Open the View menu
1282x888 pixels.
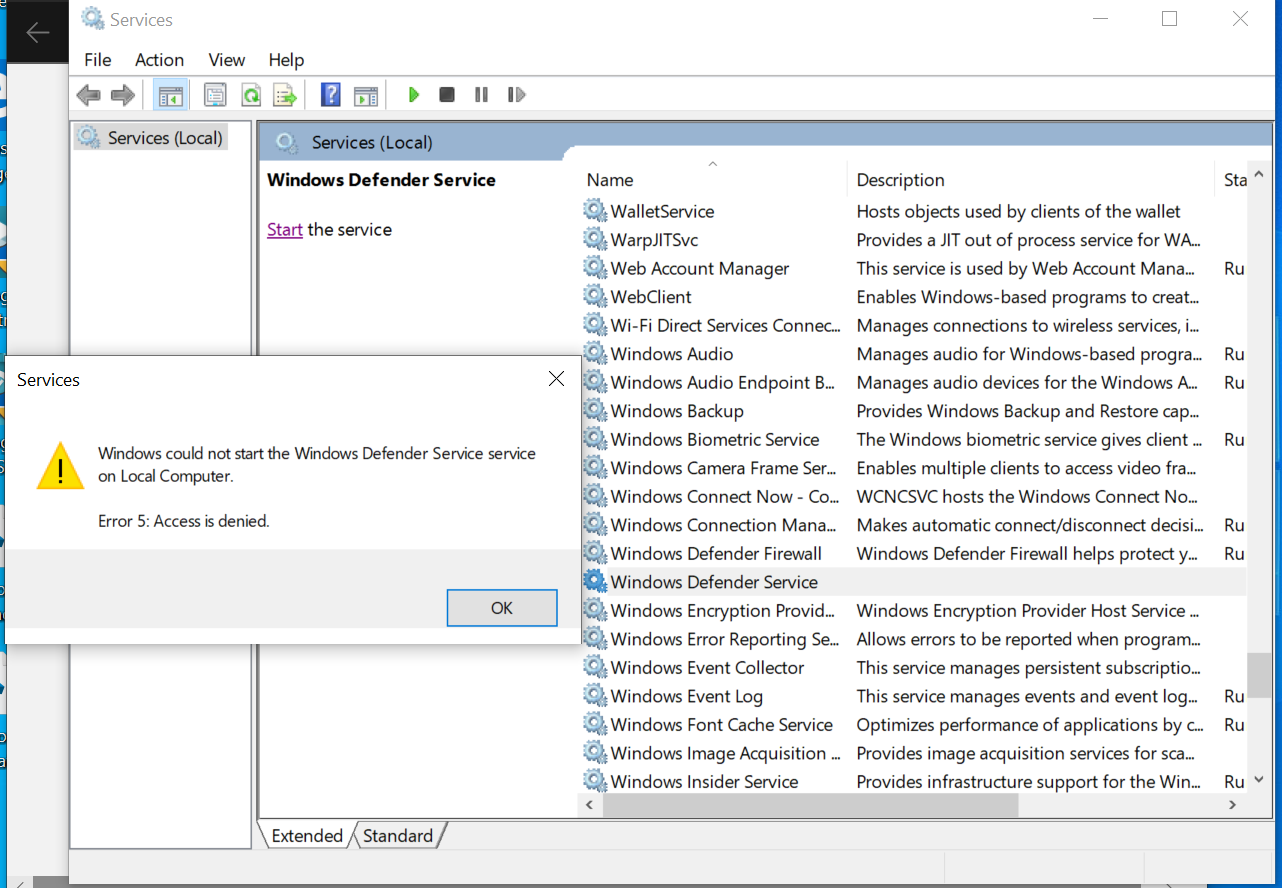tap(227, 60)
